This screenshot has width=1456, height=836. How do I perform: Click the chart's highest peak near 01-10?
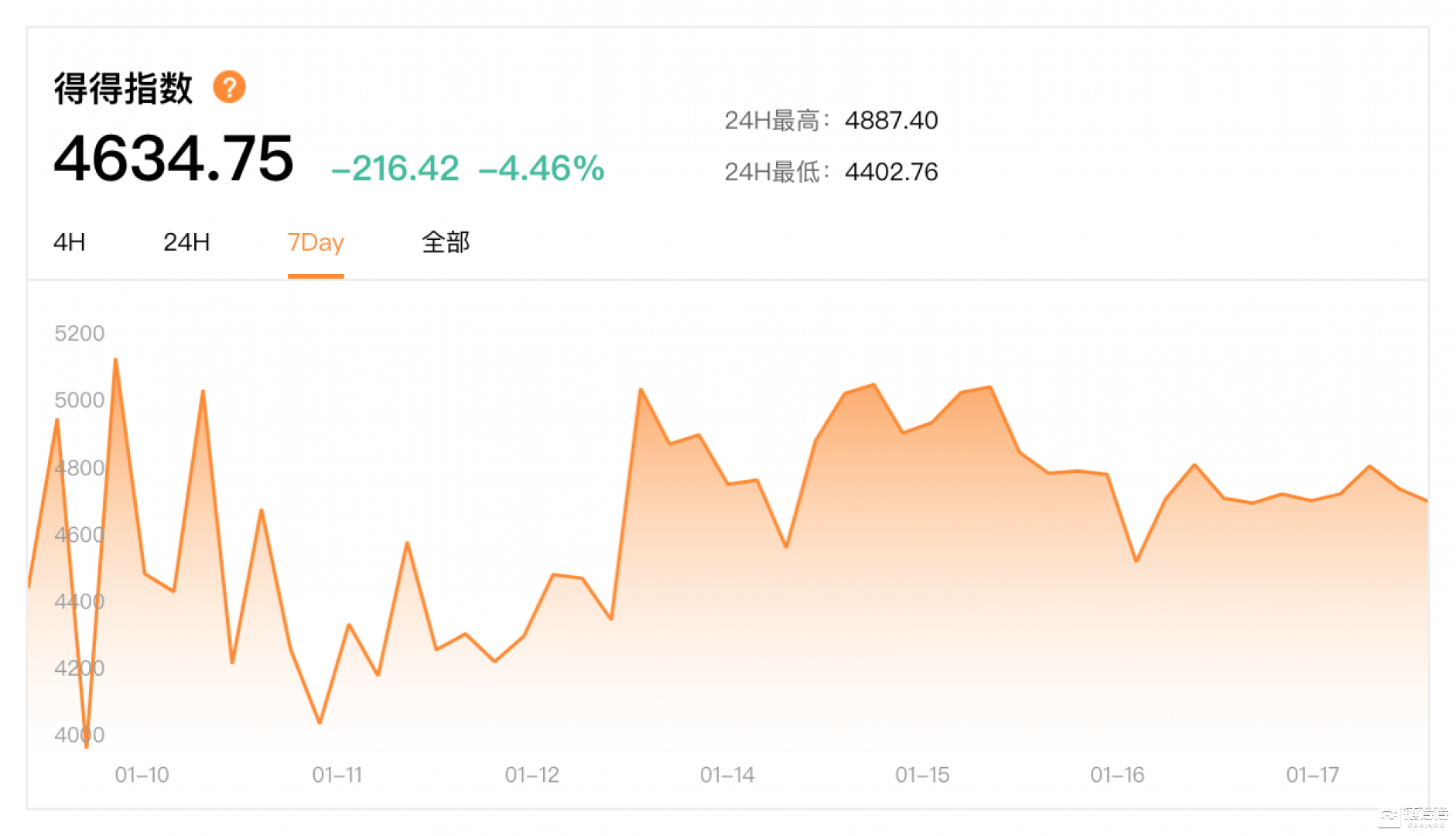click(x=114, y=360)
